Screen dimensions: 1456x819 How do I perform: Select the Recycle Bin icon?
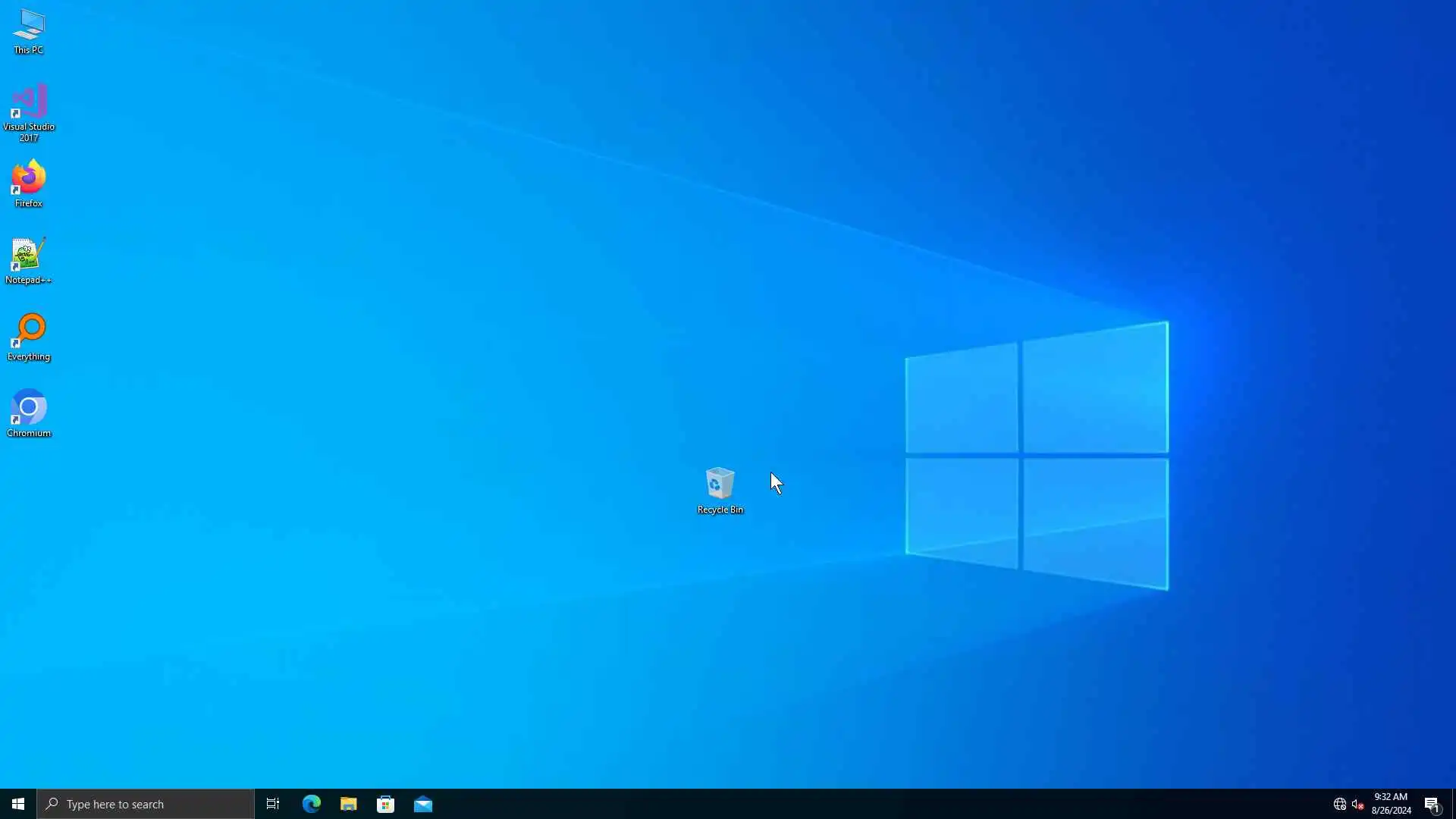point(720,483)
